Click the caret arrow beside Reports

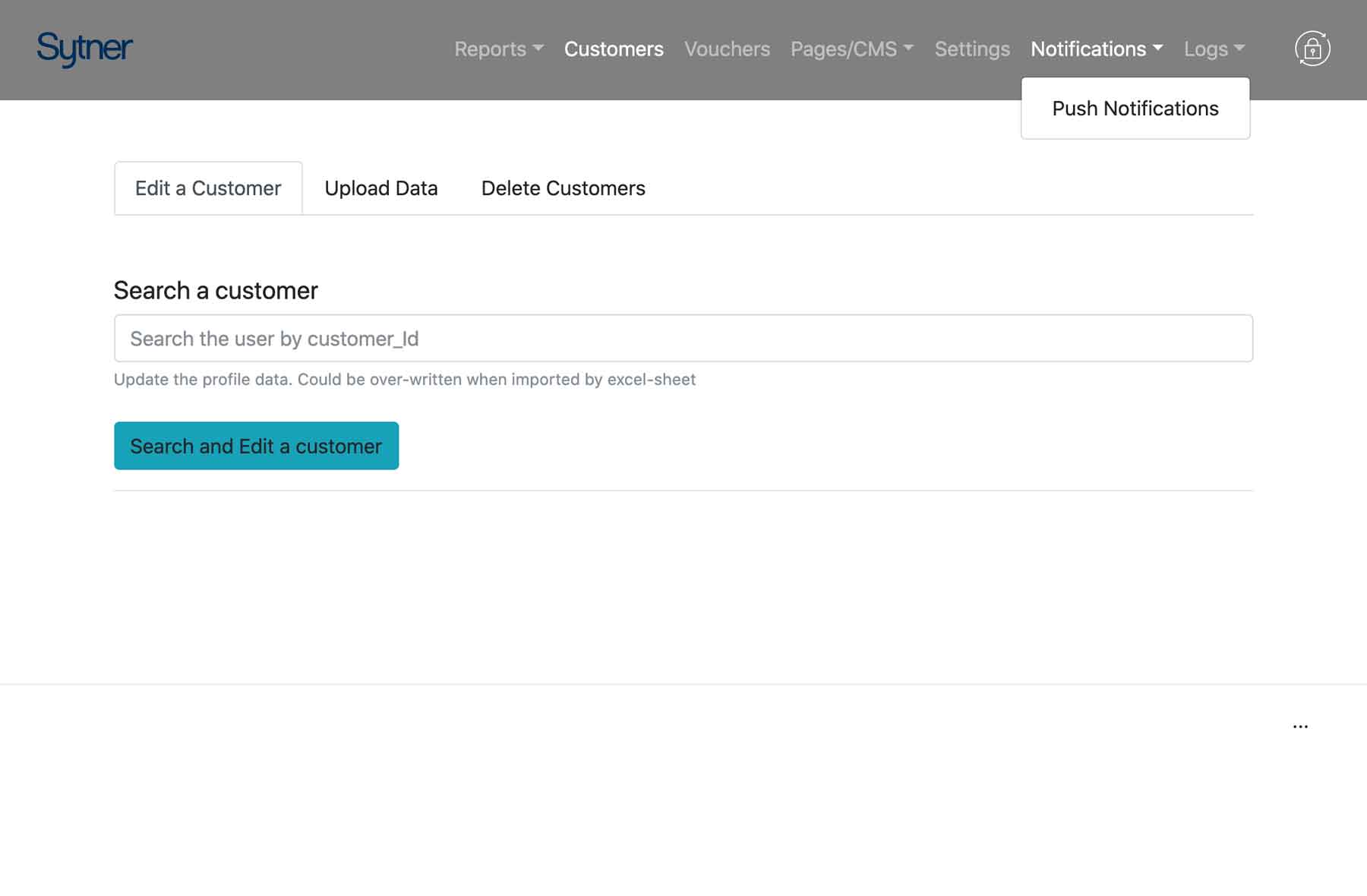click(538, 48)
